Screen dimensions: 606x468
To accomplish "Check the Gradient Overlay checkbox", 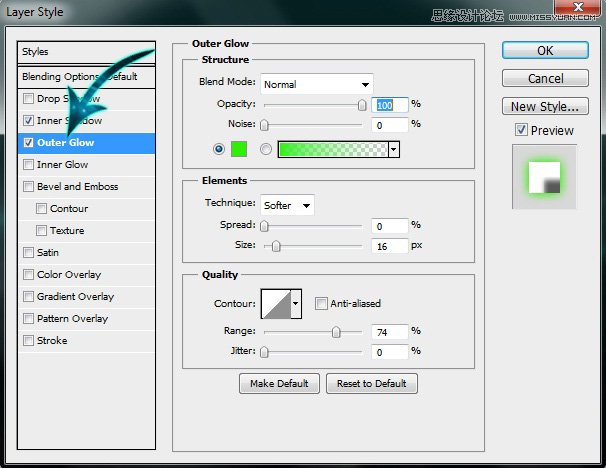I will 28,297.
